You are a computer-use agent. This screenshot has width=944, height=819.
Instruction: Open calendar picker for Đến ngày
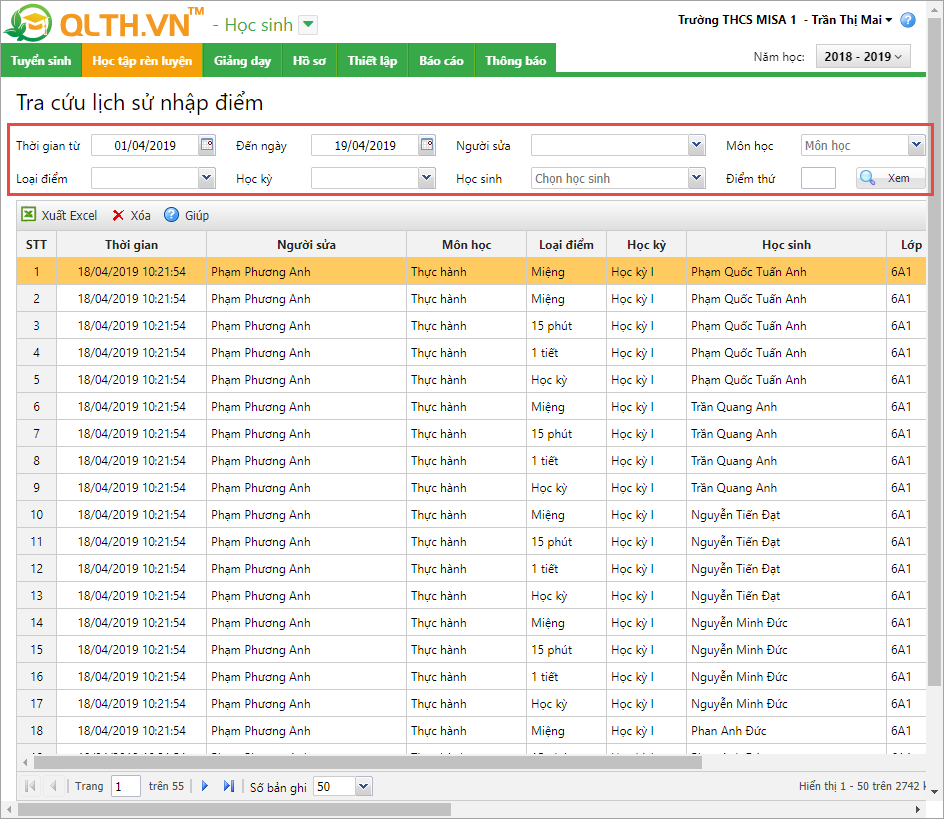point(427,145)
